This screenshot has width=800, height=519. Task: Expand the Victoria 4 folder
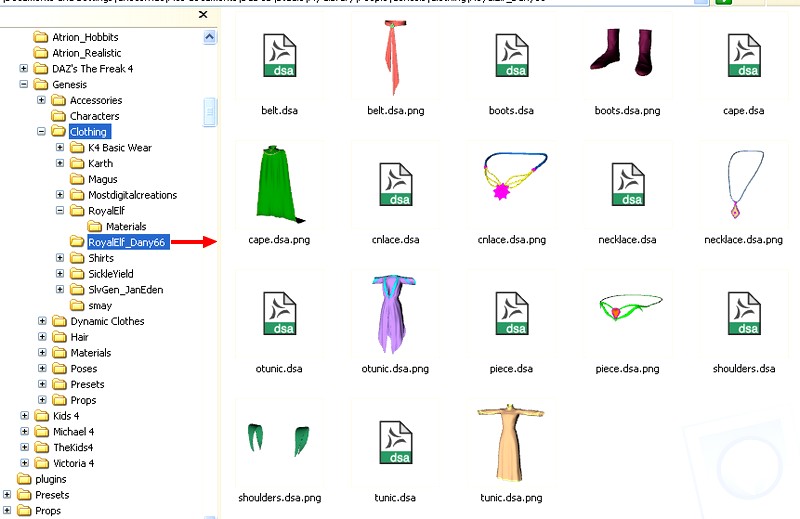click(x=24, y=463)
